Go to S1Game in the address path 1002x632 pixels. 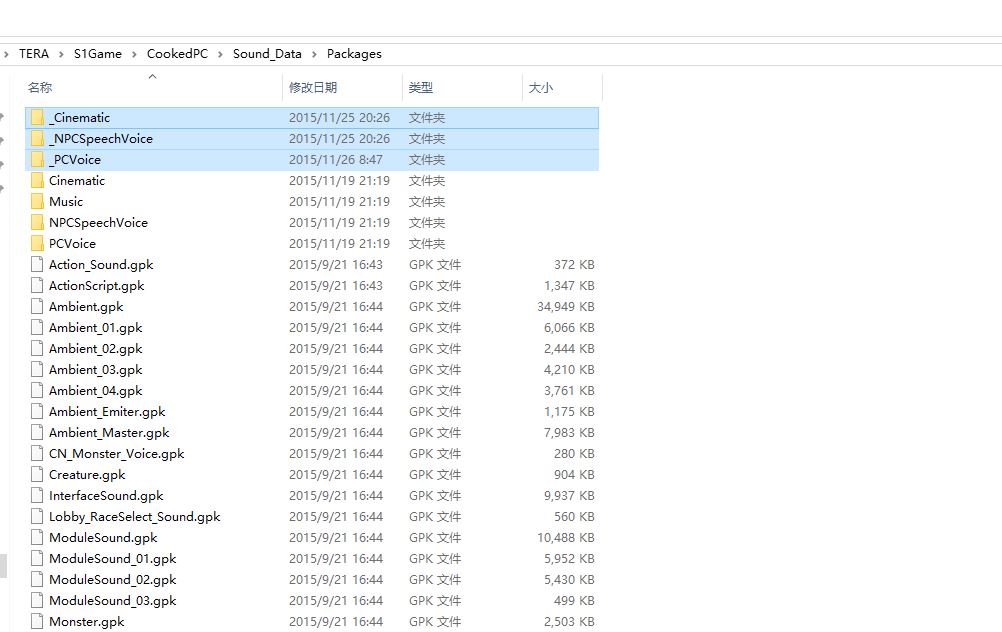(98, 54)
